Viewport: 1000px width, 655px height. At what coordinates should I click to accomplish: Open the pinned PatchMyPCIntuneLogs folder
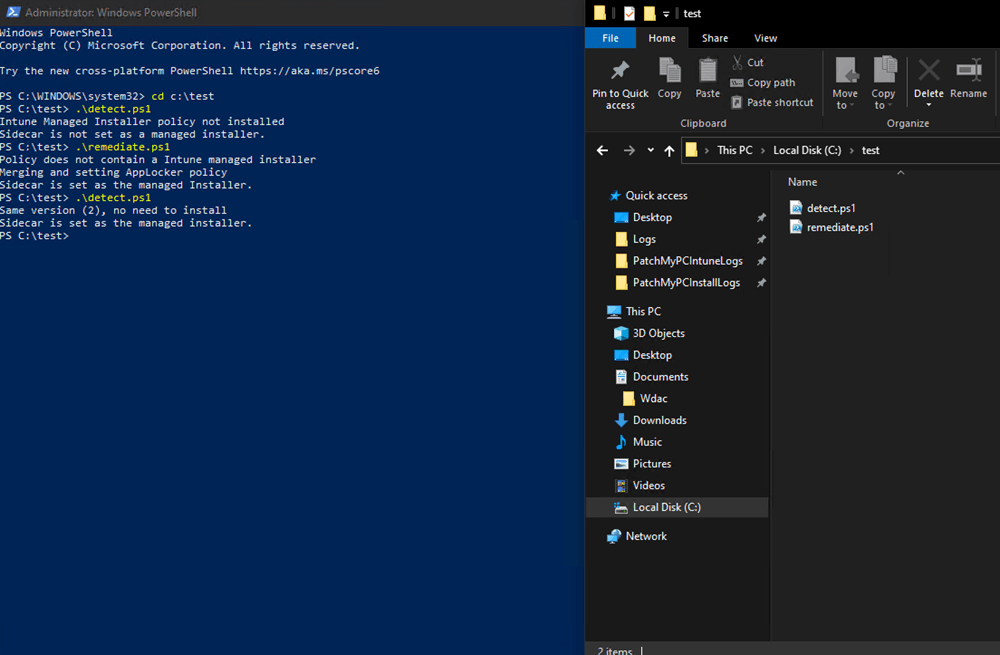click(x=688, y=261)
